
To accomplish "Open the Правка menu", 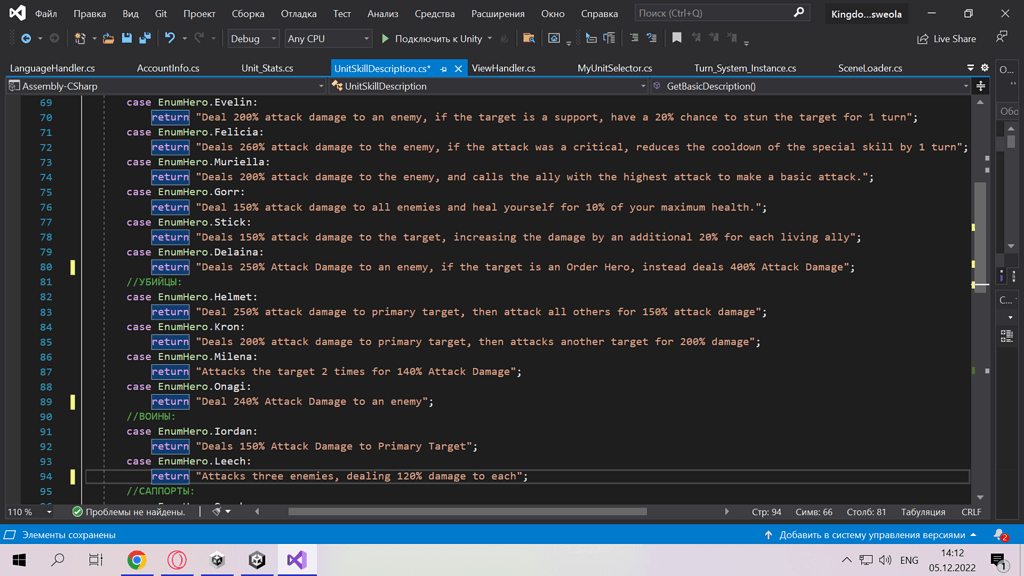I will (x=89, y=13).
